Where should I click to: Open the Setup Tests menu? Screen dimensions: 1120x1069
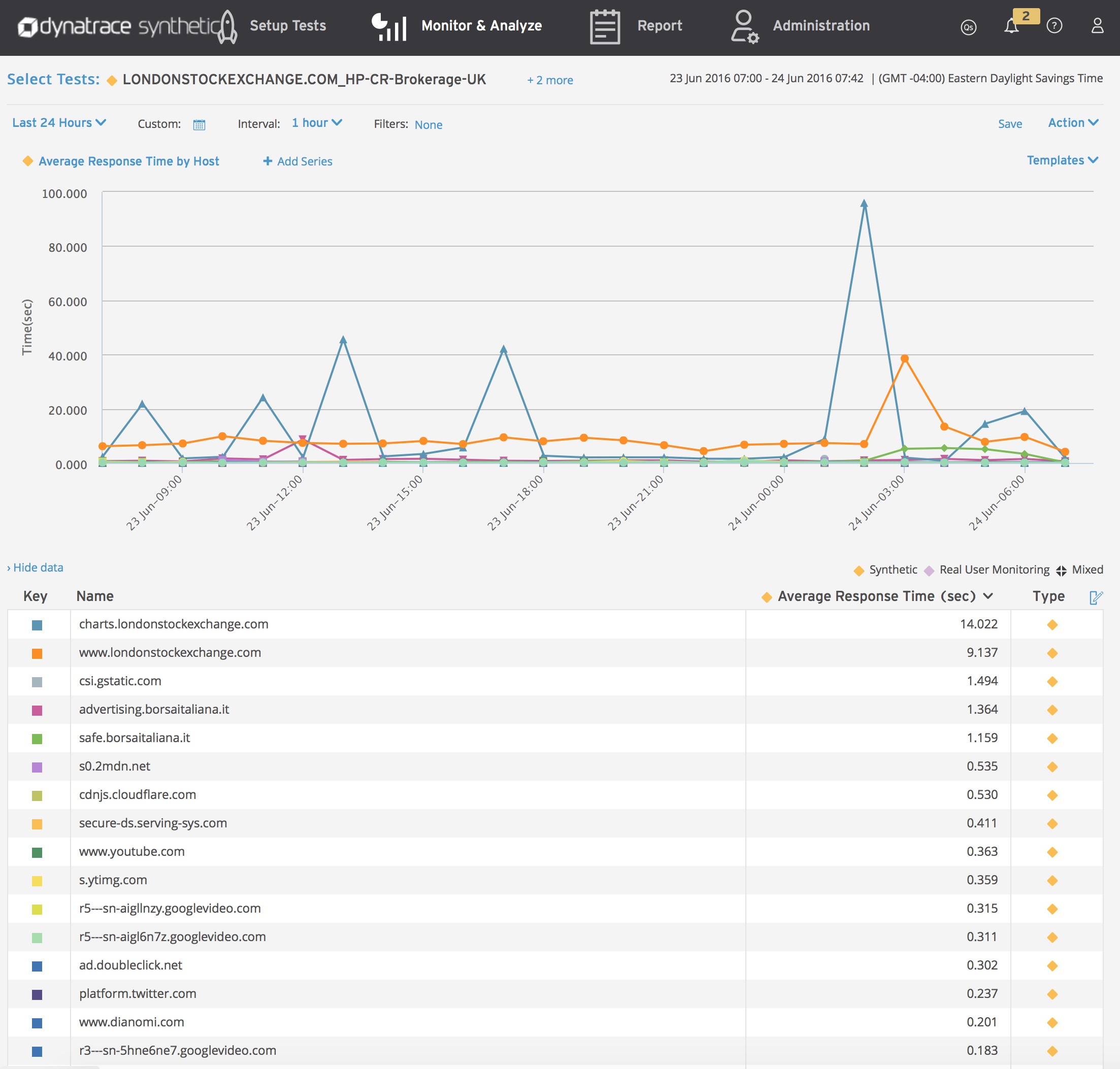[x=288, y=26]
